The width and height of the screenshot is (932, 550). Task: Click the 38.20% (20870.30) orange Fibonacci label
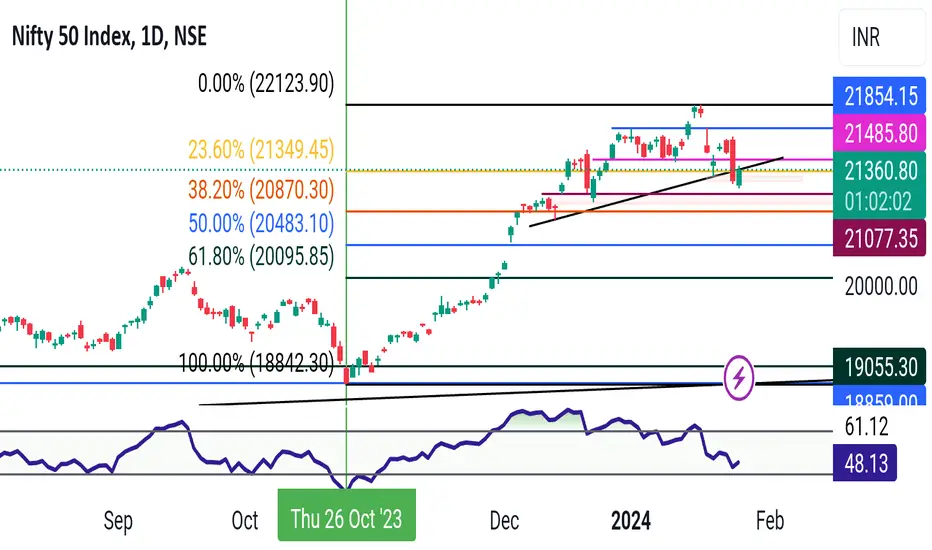coord(261,190)
